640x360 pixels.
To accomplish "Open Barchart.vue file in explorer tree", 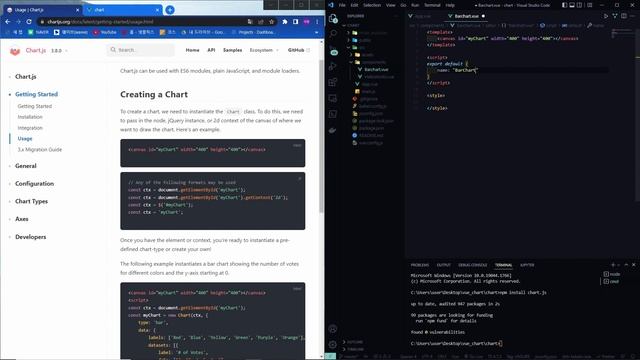I will pyautogui.click(x=376, y=70).
